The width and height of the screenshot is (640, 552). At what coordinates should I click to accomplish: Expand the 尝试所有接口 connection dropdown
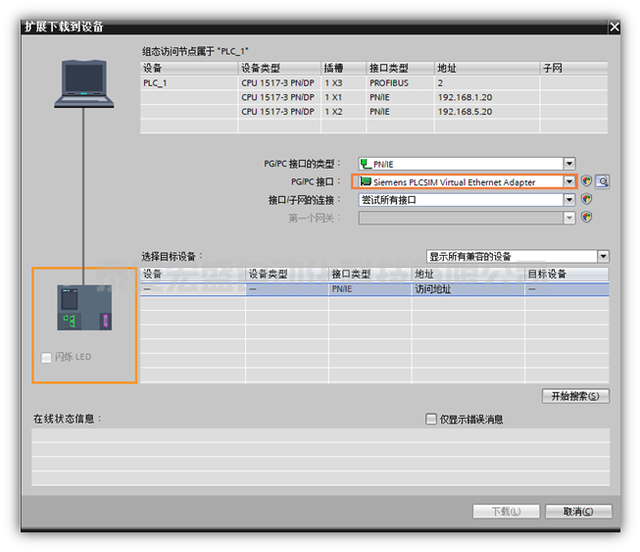click(x=569, y=199)
